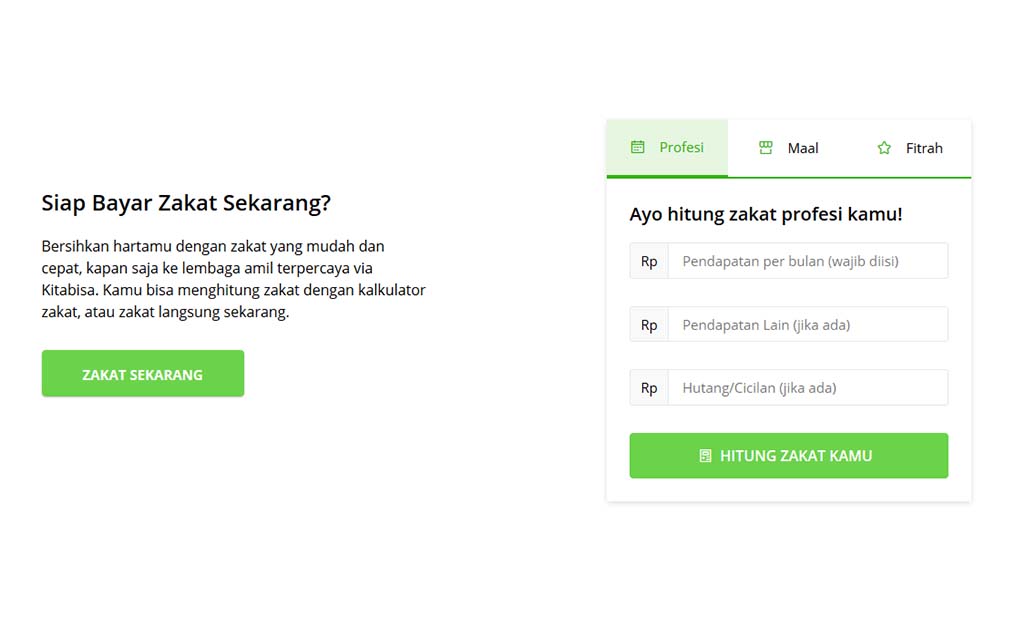The image size is (1015, 617).
Task: Switch to the Profesi tab label
Action: (681, 147)
